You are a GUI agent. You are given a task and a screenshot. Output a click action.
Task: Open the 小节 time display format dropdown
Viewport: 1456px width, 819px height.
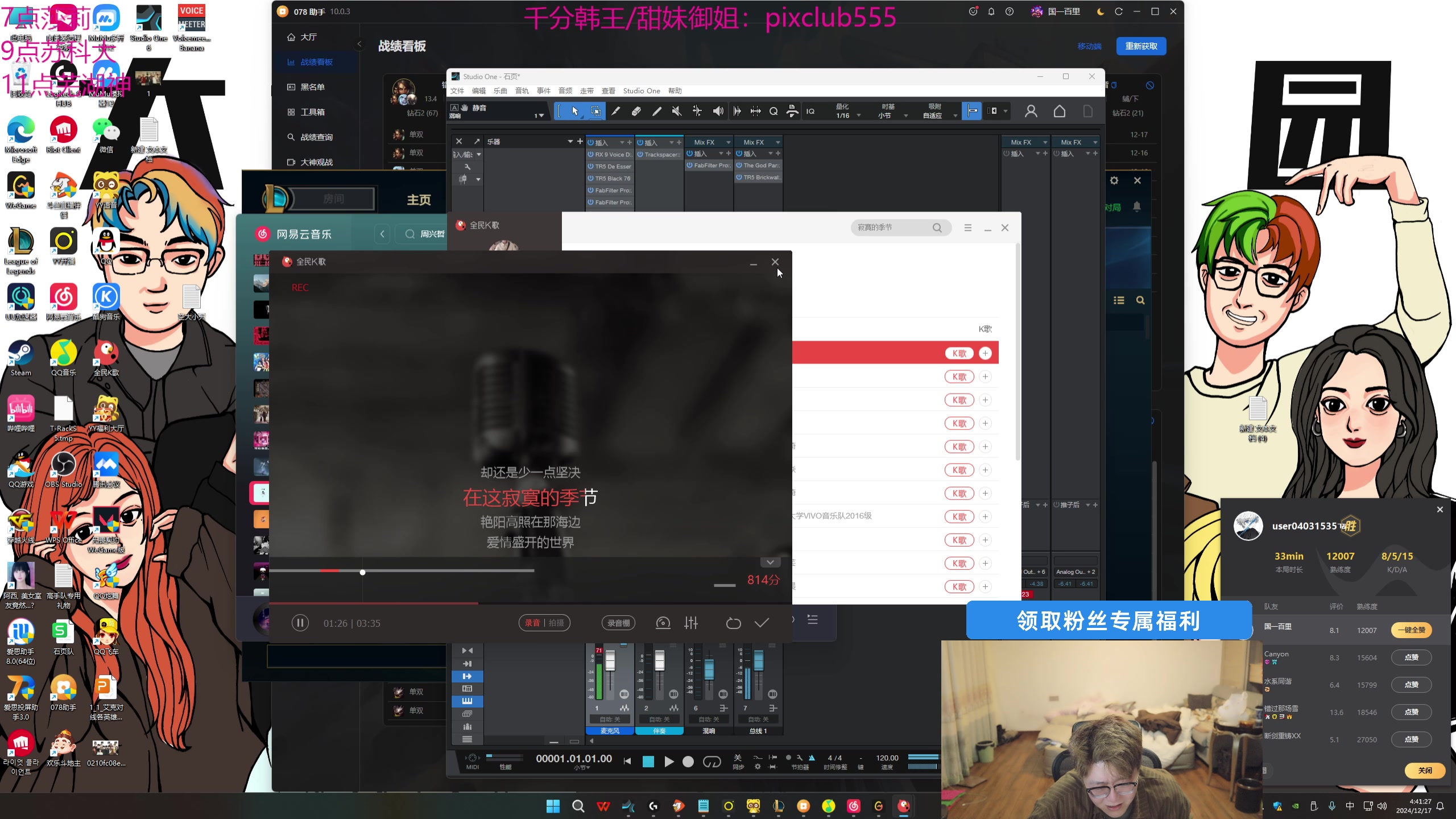point(582,768)
